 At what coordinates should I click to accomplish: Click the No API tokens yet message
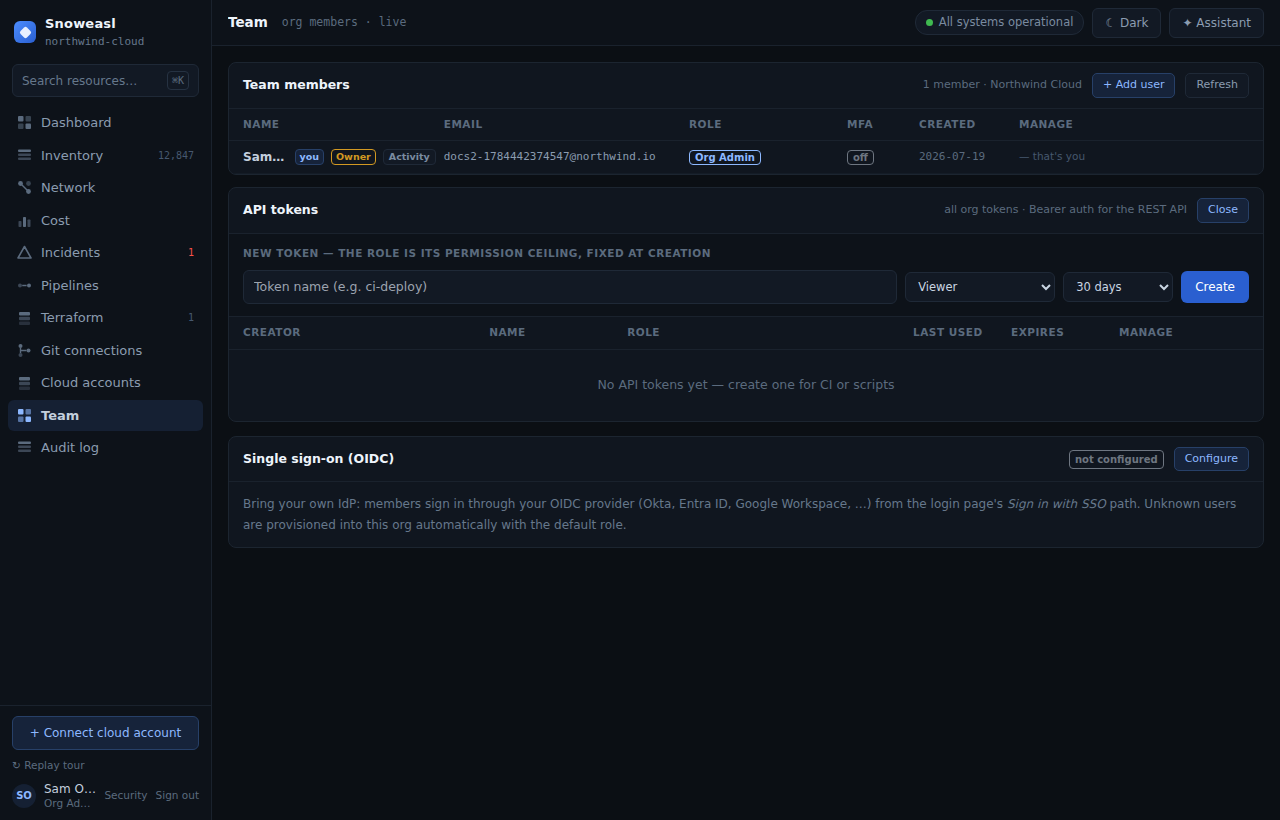pos(746,385)
